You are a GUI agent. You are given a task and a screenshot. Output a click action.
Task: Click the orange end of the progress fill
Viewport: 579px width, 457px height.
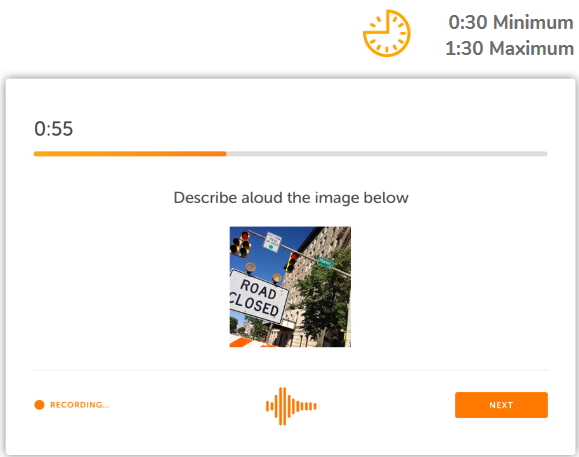[222, 154]
